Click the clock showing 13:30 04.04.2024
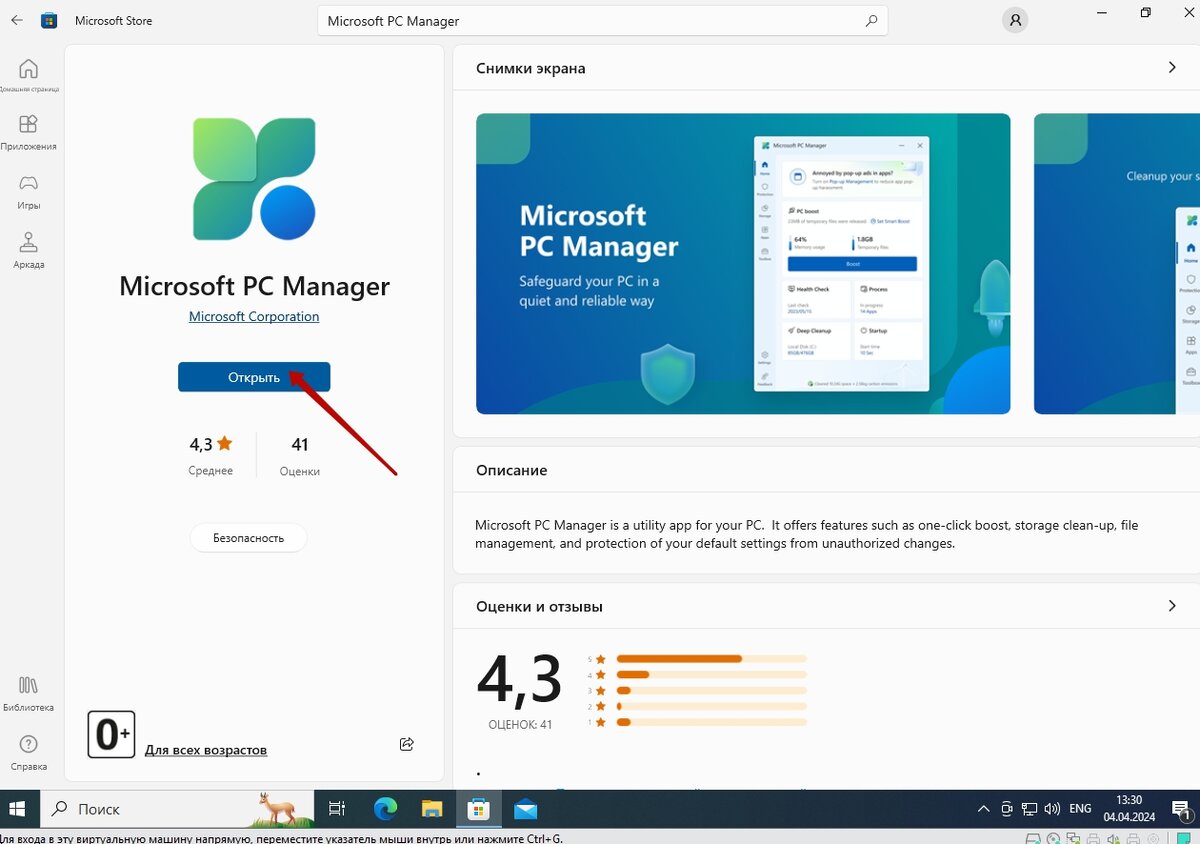This screenshot has height=844, width=1200. click(x=1129, y=808)
